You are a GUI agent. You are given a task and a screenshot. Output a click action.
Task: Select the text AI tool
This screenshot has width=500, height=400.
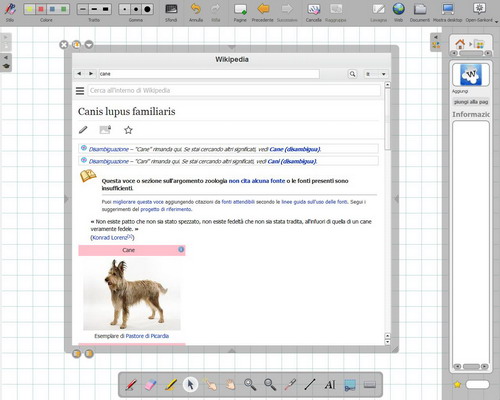[x=330, y=385]
